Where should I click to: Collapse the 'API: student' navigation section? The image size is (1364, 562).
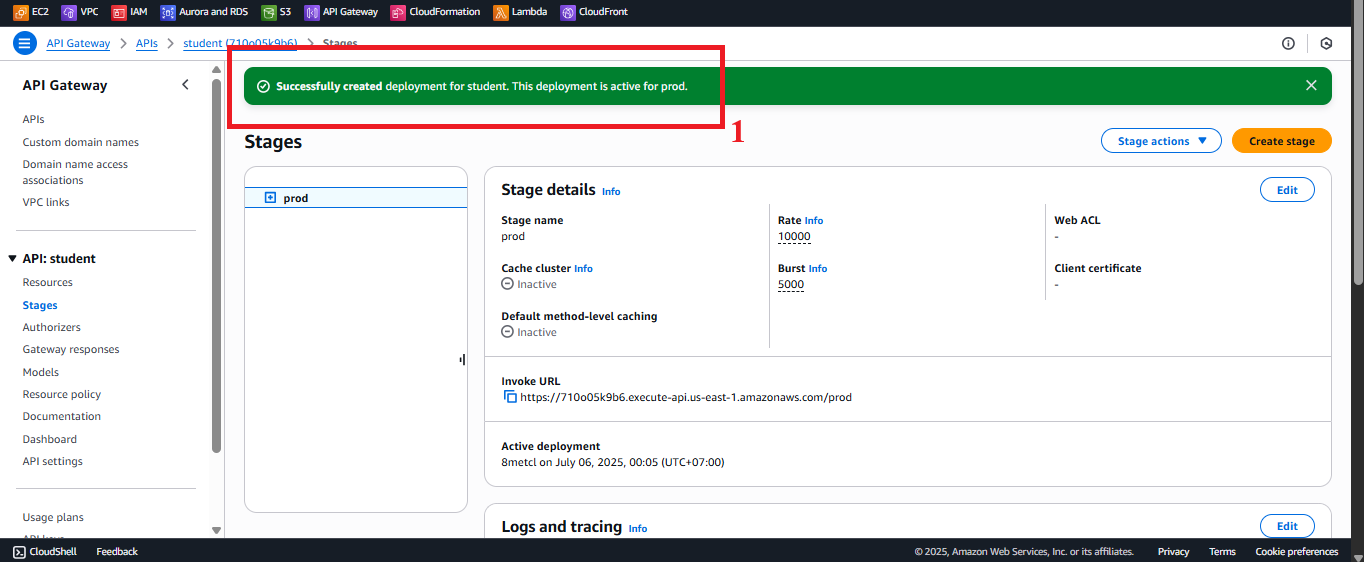point(12,258)
